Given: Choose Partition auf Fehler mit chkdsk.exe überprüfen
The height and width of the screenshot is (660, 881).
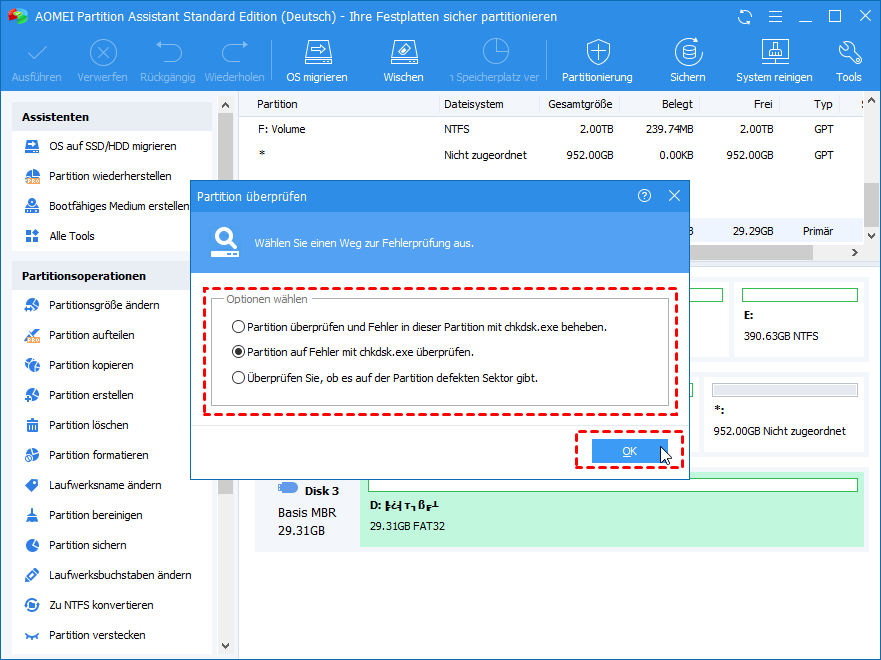Looking at the screenshot, I should [353, 352].
